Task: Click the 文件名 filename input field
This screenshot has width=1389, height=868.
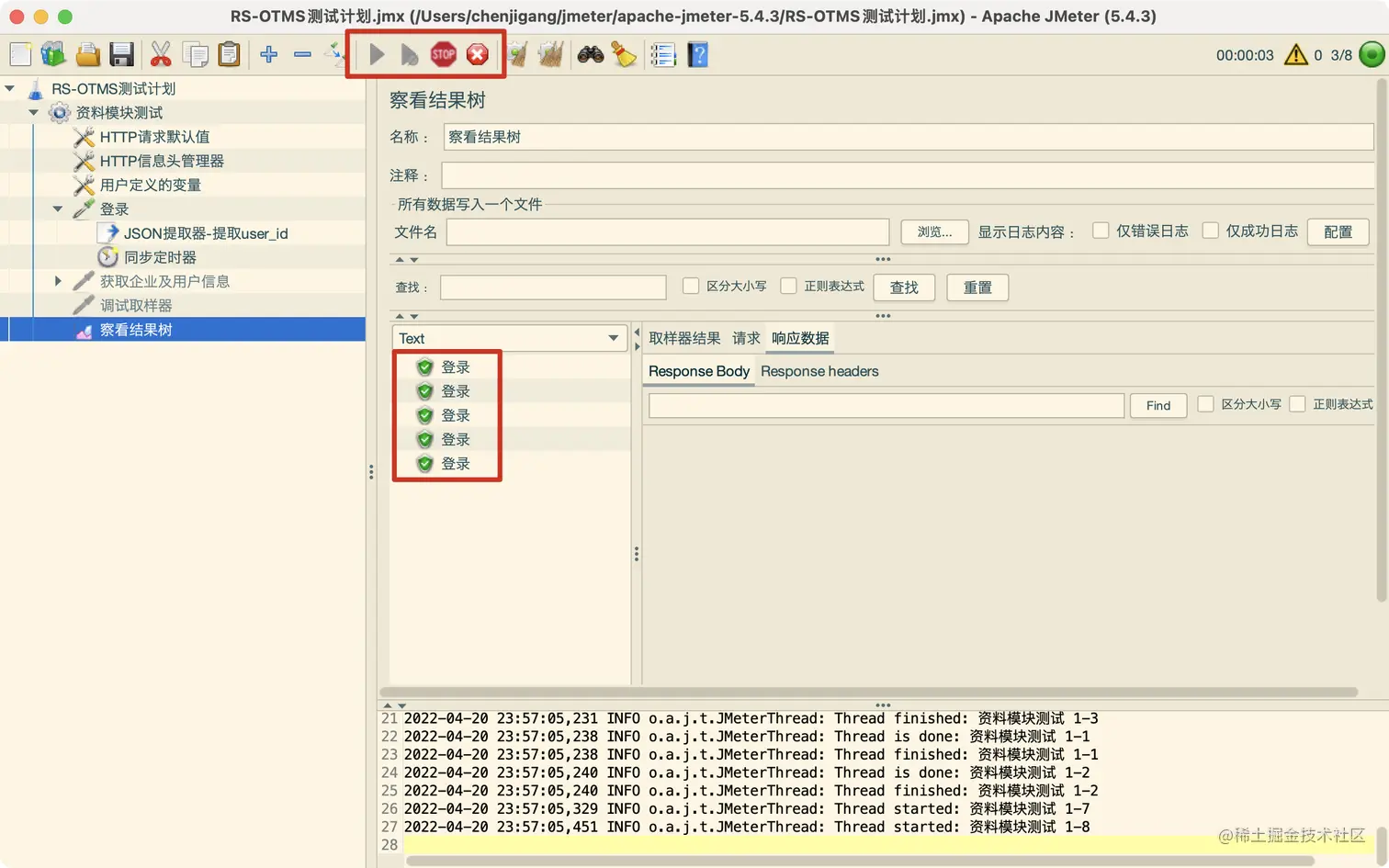Action: point(668,231)
